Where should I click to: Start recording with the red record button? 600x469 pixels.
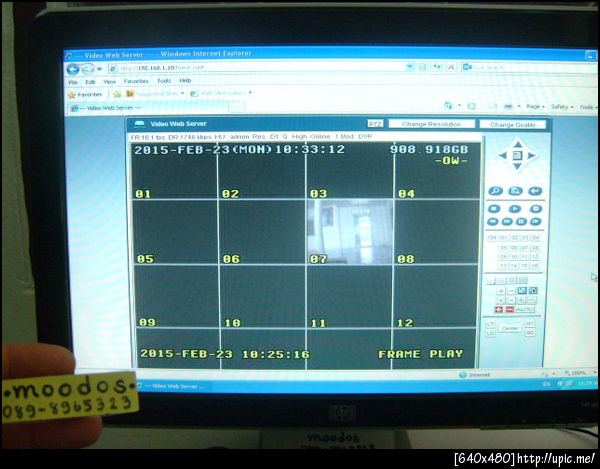(536, 209)
